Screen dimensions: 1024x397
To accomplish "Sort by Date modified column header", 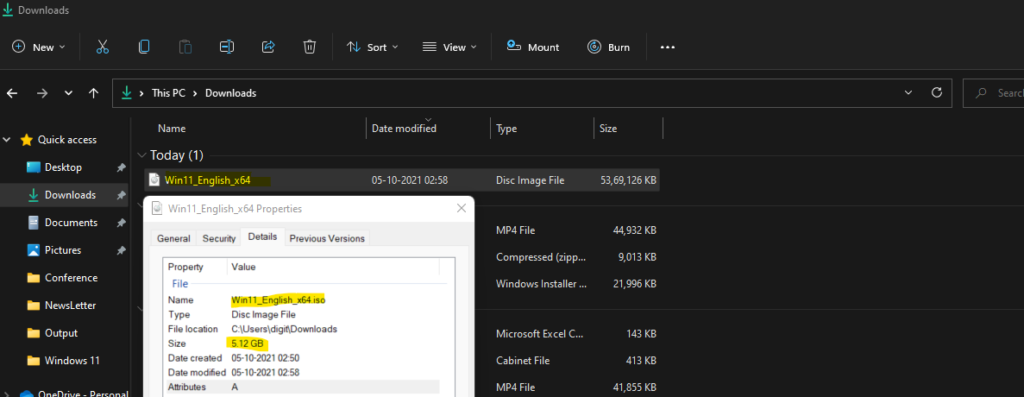I will tap(404, 129).
